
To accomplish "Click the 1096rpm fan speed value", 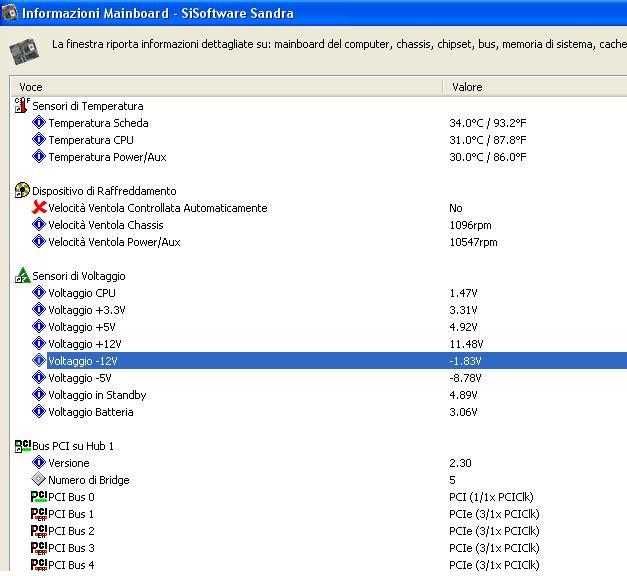I will click(470, 225).
